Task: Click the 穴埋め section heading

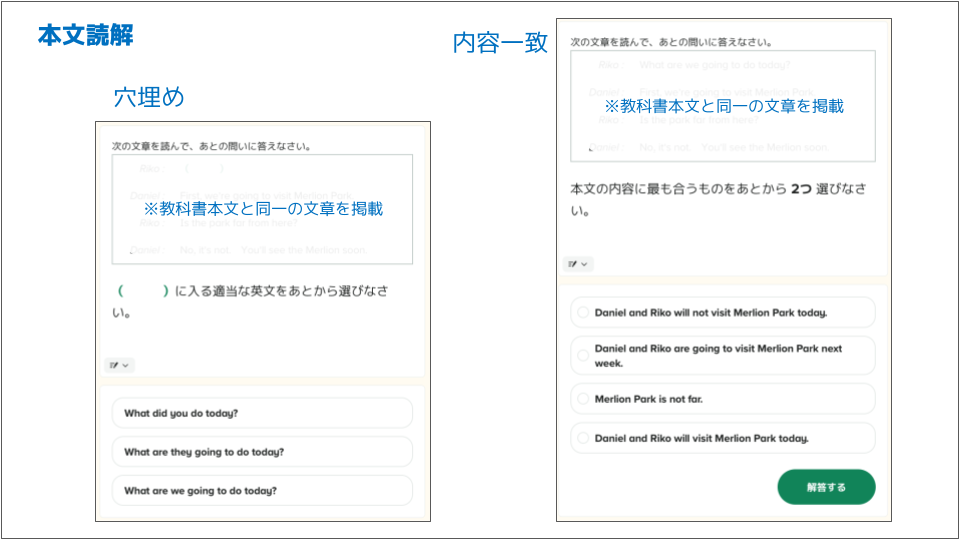Action: pyautogui.click(x=149, y=97)
